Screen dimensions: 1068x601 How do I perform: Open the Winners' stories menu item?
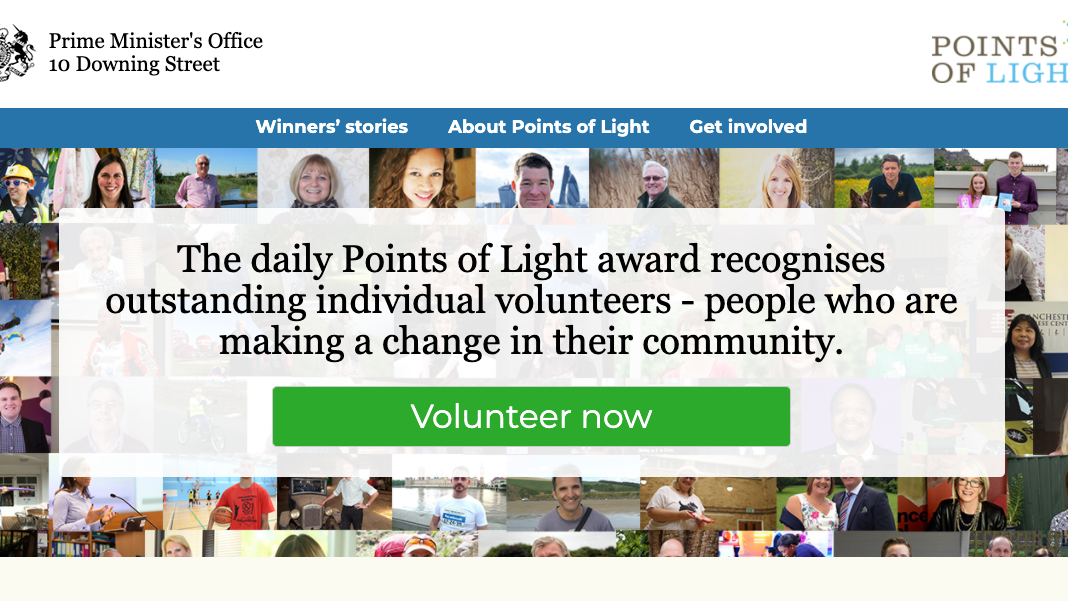pyautogui.click(x=331, y=127)
